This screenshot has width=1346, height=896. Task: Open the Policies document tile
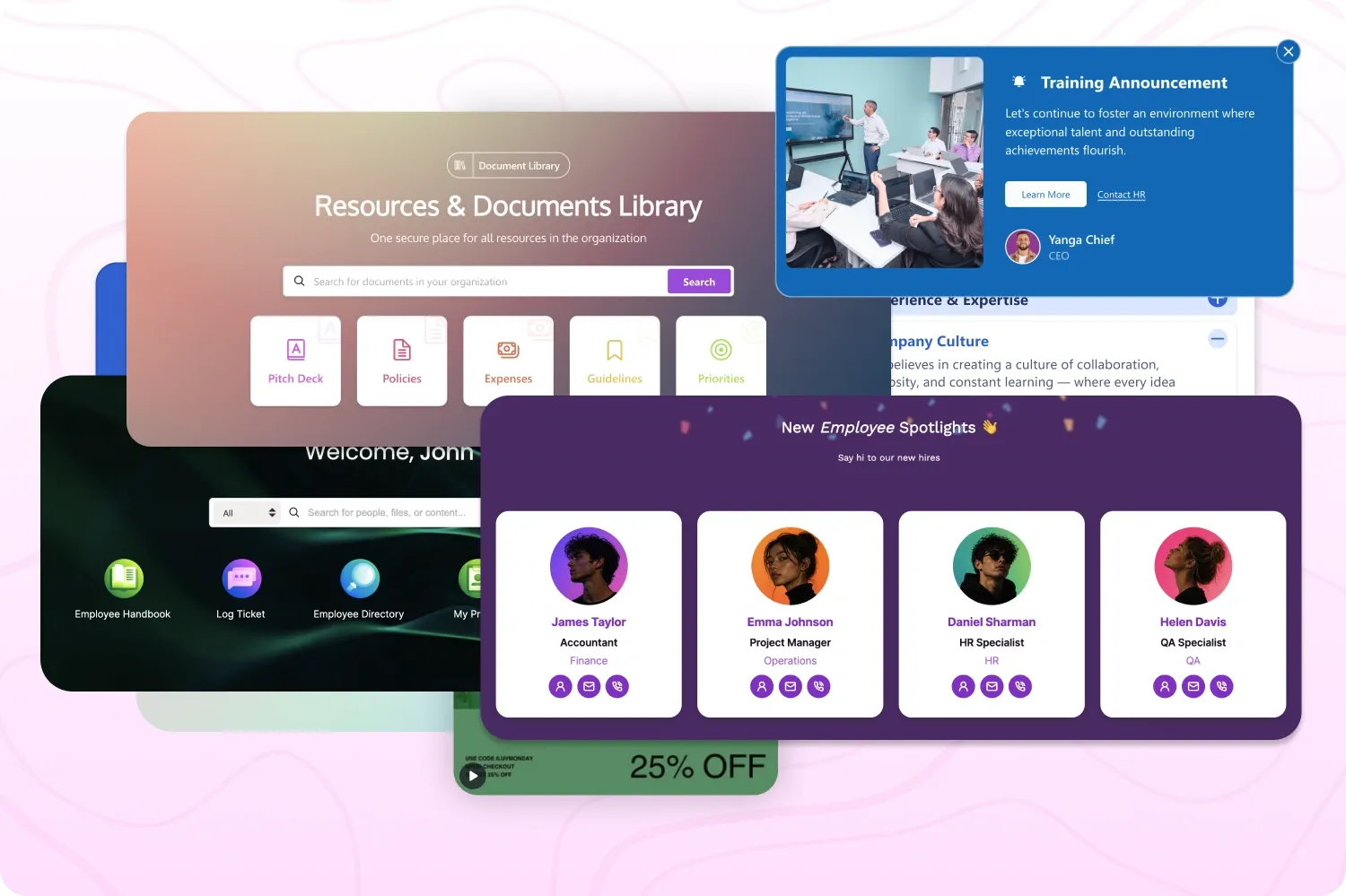(402, 361)
